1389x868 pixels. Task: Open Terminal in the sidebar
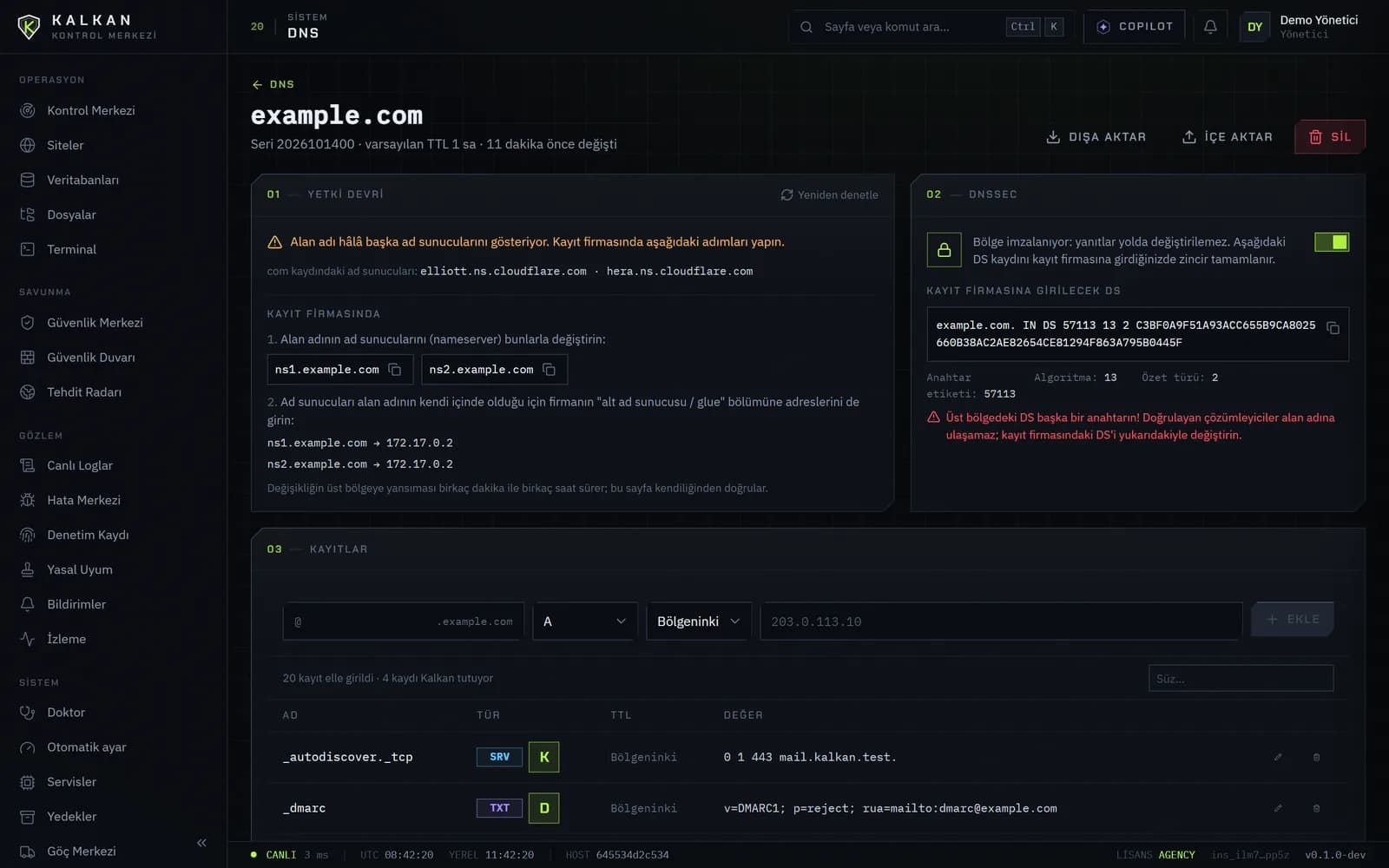pyautogui.click(x=114, y=249)
